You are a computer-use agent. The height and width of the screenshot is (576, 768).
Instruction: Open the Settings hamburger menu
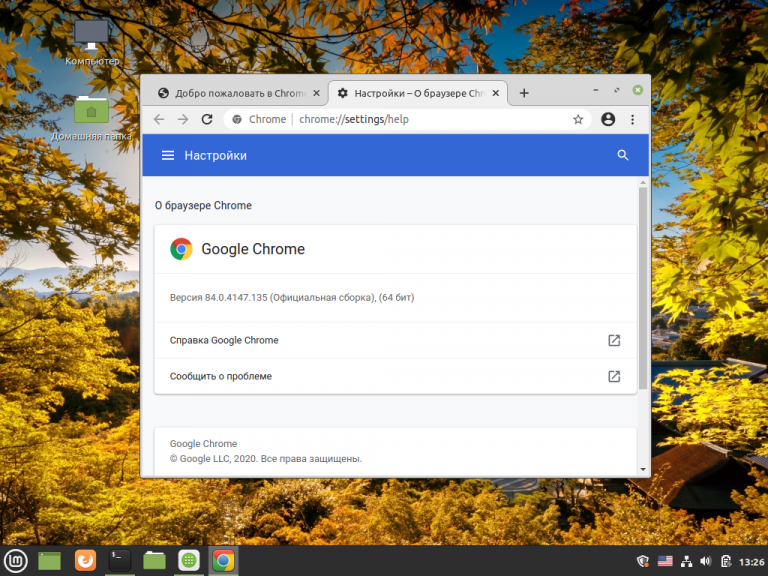168,155
